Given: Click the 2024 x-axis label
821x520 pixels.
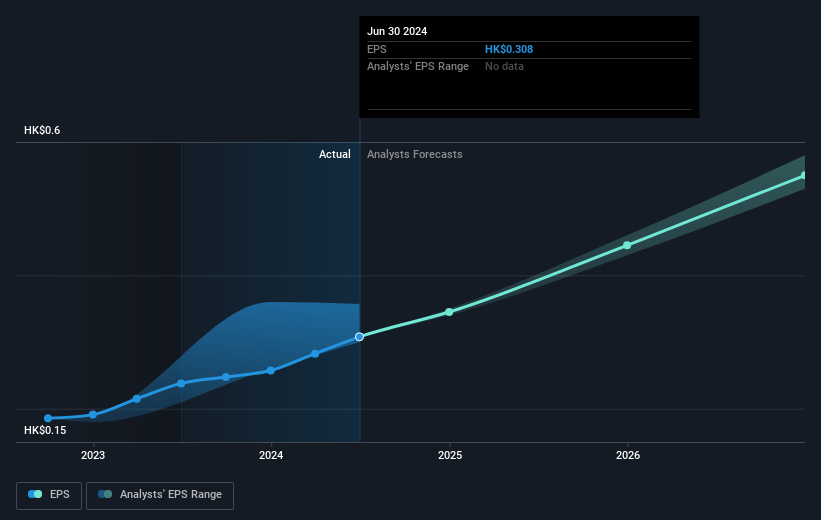Looking at the screenshot, I should (x=271, y=456).
